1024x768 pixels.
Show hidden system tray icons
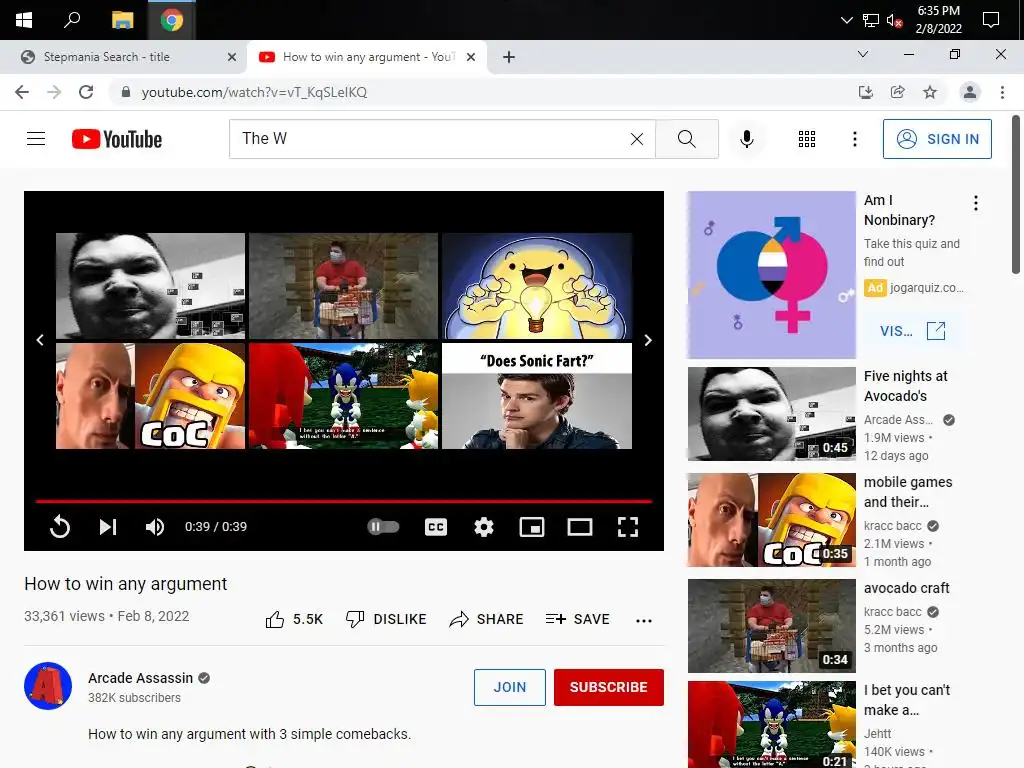pyautogui.click(x=846, y=20)
